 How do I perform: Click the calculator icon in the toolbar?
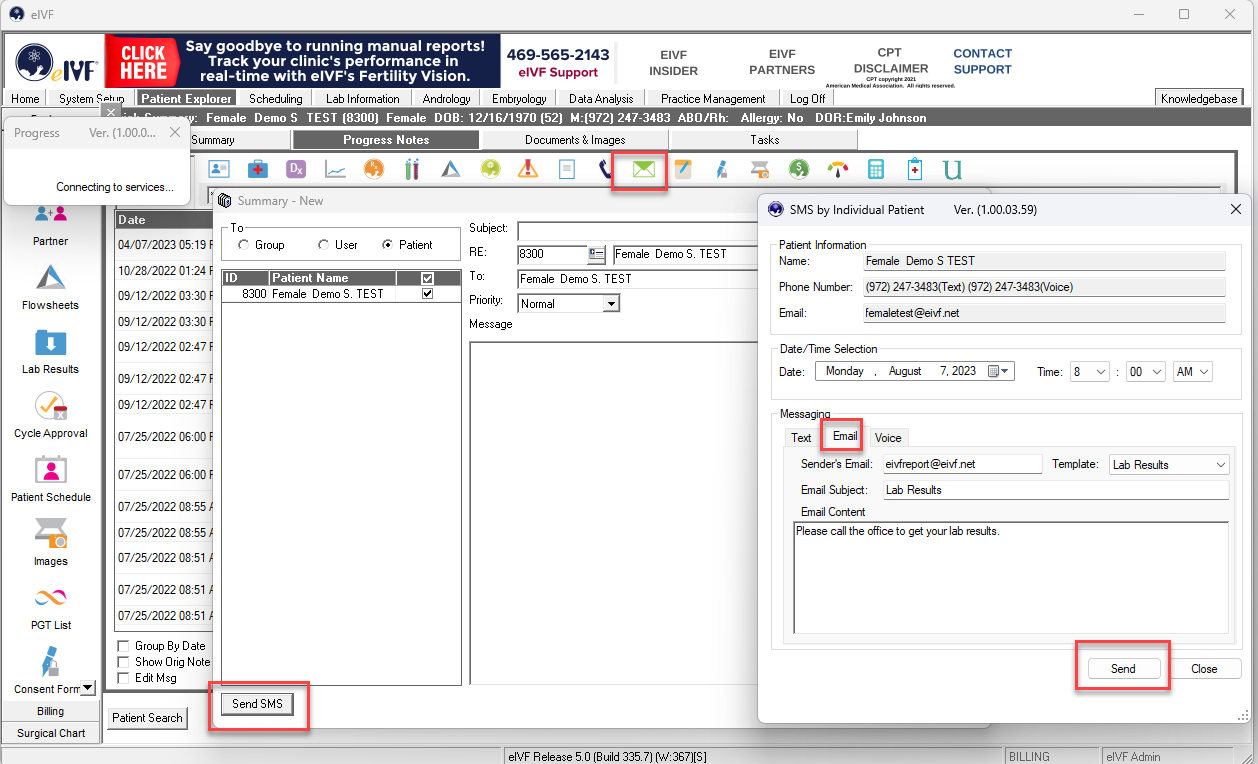point(876,169)
